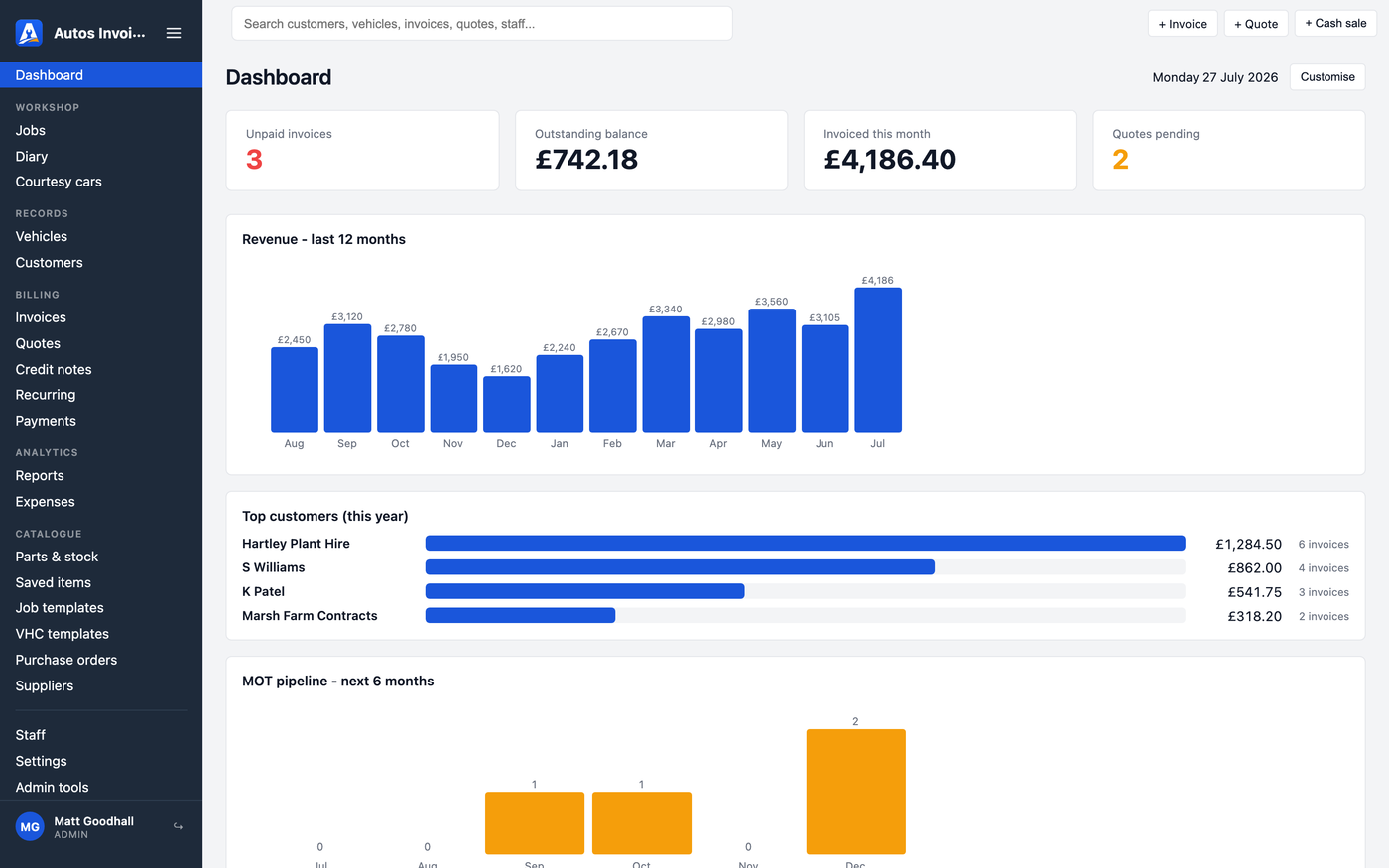This screenshot has width=1389, height=868.
Task: Click the Autos Invoice app logo icon
Action: (x=29, y=33)
